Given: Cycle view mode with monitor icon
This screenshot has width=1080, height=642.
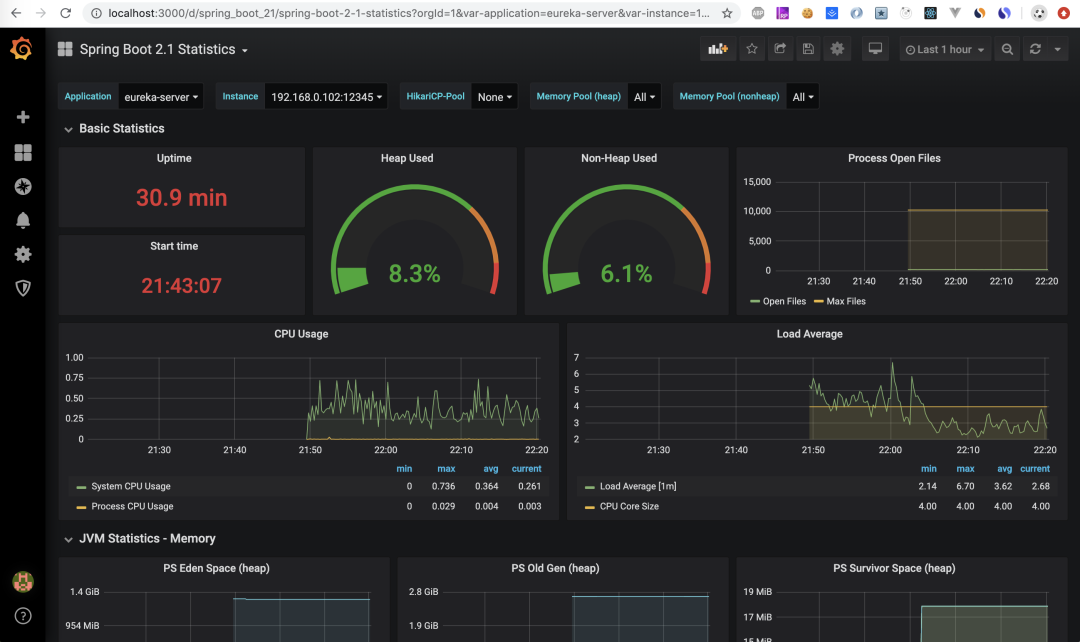Looking at the screenshot, I should (875, 49).
